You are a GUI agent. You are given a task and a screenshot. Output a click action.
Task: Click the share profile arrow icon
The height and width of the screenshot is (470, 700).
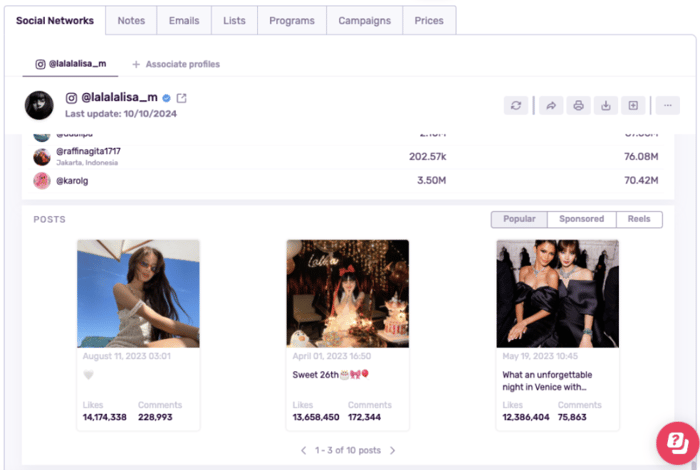coord(550,105)
